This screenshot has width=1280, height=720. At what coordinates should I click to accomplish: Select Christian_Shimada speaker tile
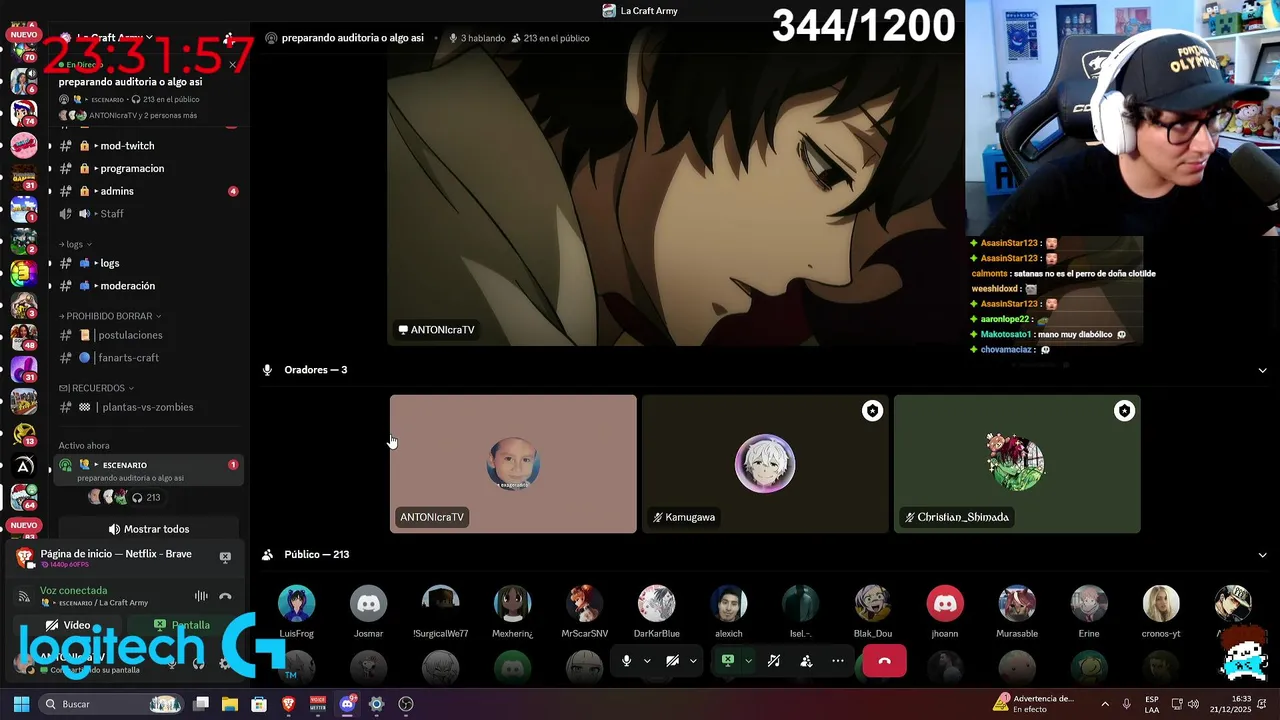[x=1017, y=464]
